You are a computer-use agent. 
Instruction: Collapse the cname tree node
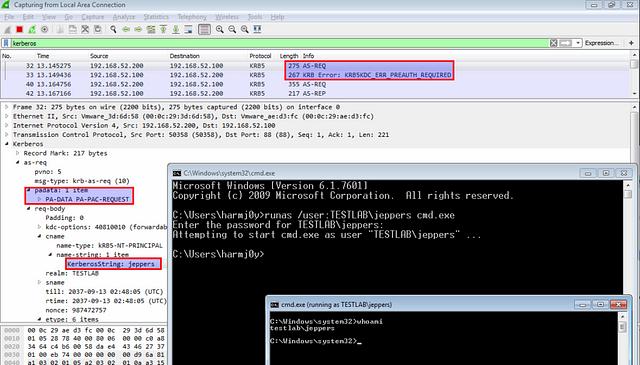40,236
